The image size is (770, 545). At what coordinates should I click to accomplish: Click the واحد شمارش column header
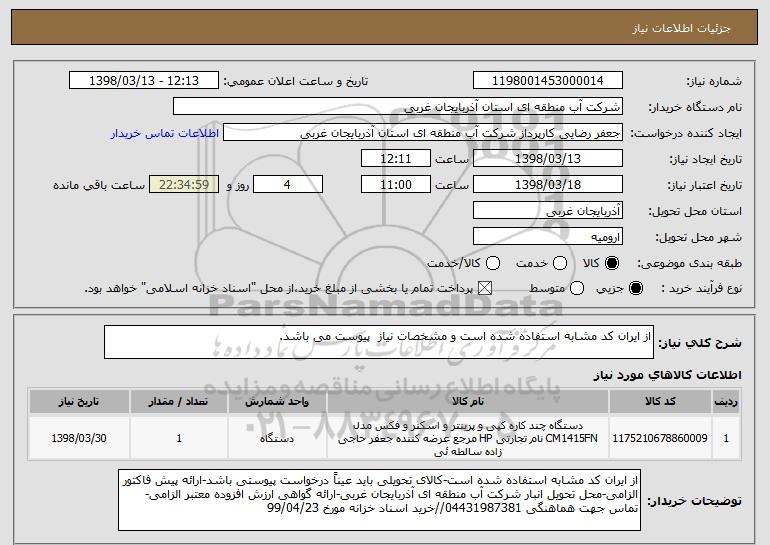click(x=277, y=402)
